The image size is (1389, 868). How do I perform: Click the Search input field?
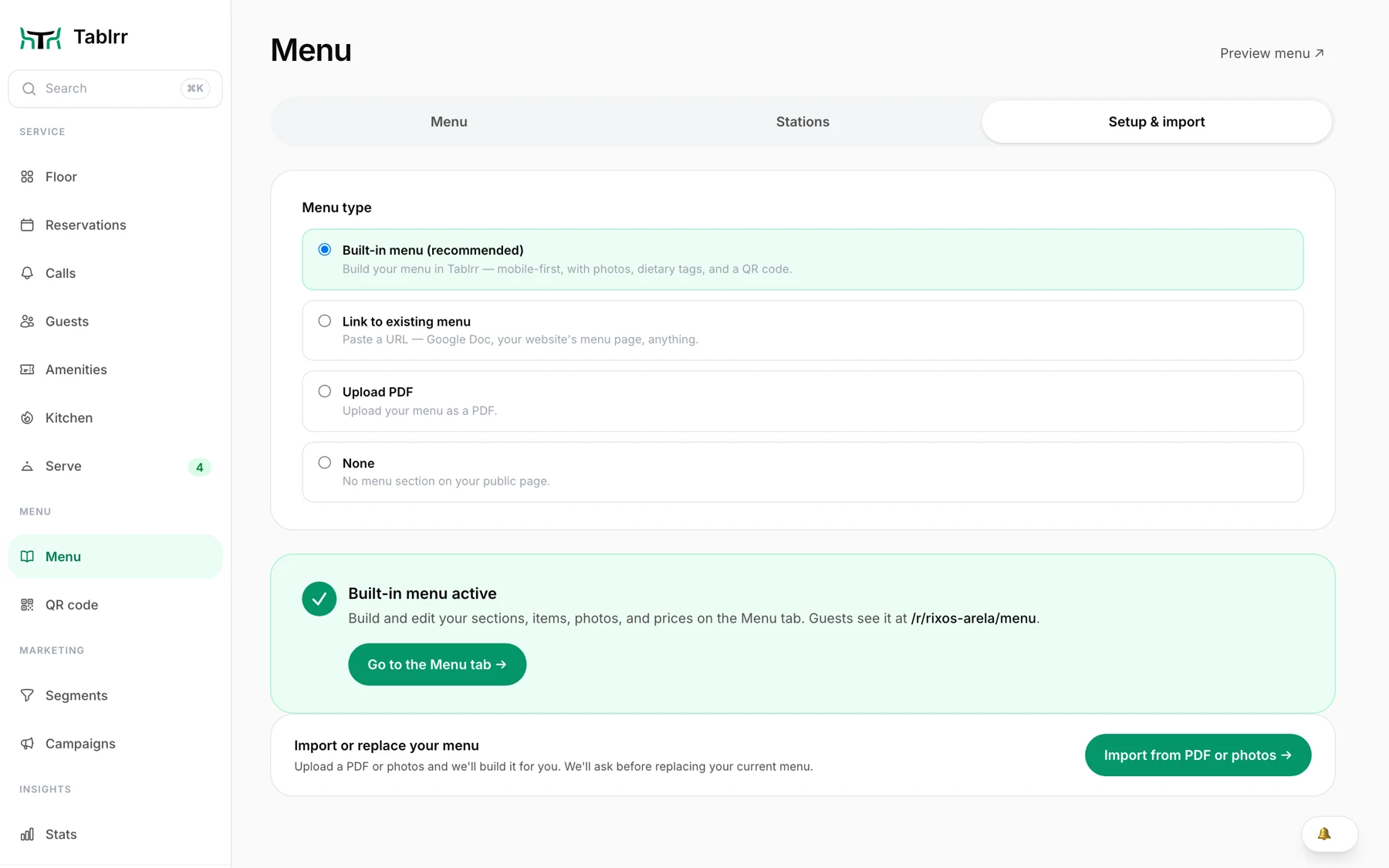tap(115, 89)
